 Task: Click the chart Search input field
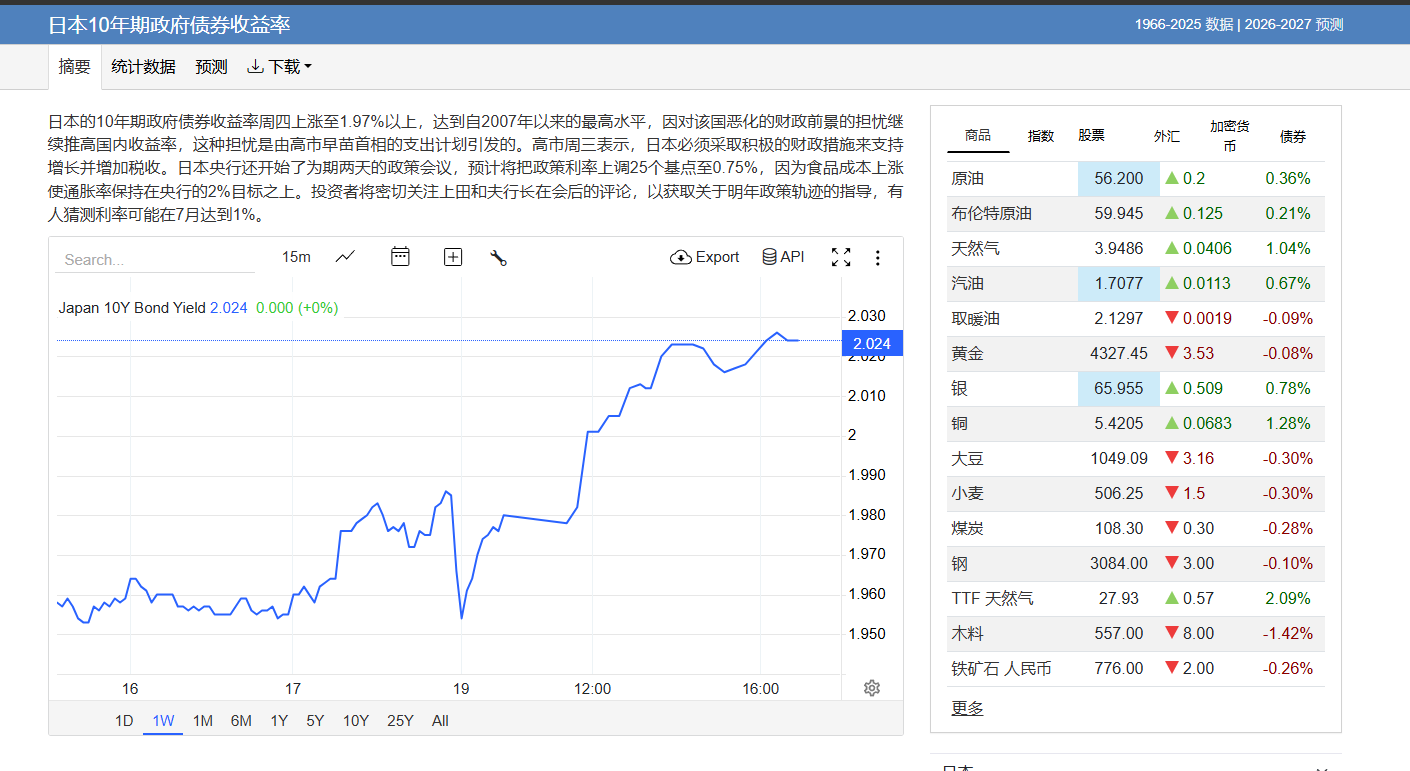[x=155, y=260]
